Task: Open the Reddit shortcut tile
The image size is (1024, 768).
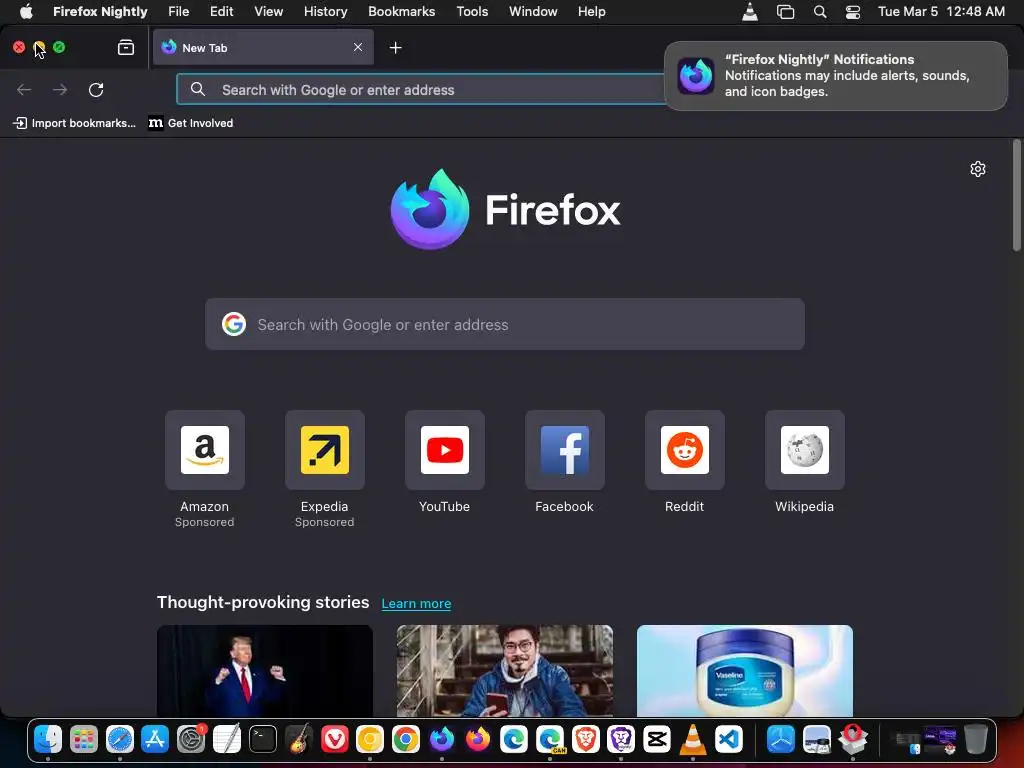Action: coord(684,450)
